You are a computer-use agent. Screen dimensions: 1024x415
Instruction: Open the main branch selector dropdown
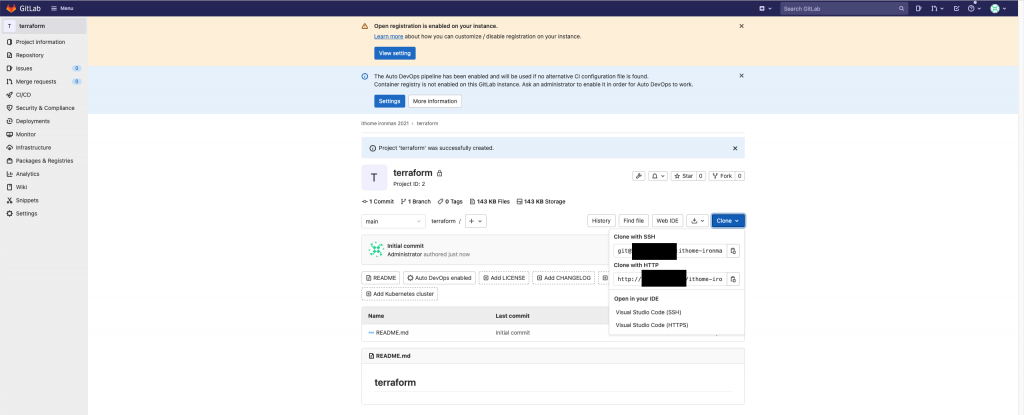pos(393,221)
